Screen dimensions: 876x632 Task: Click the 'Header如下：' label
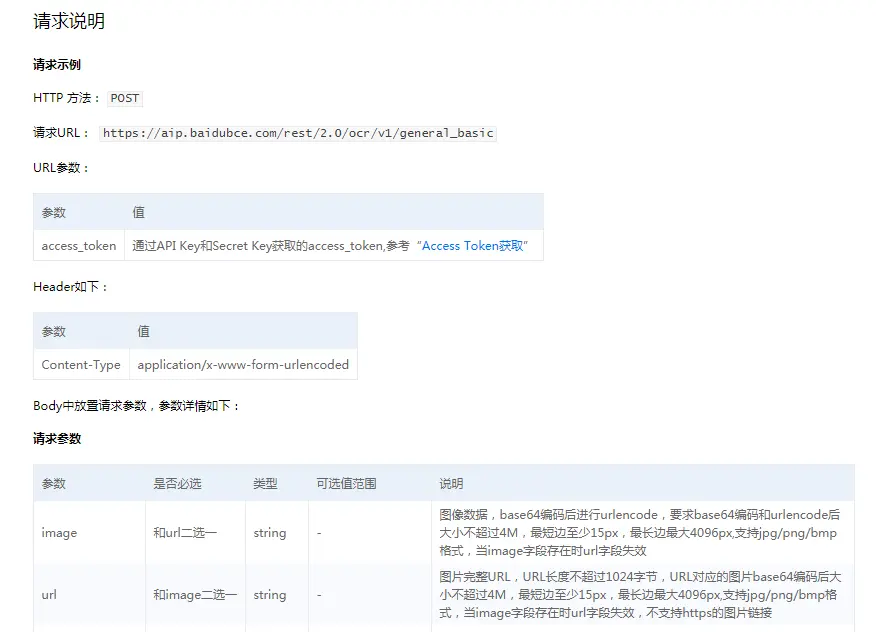pyautogui.click(x=70, y=287)
